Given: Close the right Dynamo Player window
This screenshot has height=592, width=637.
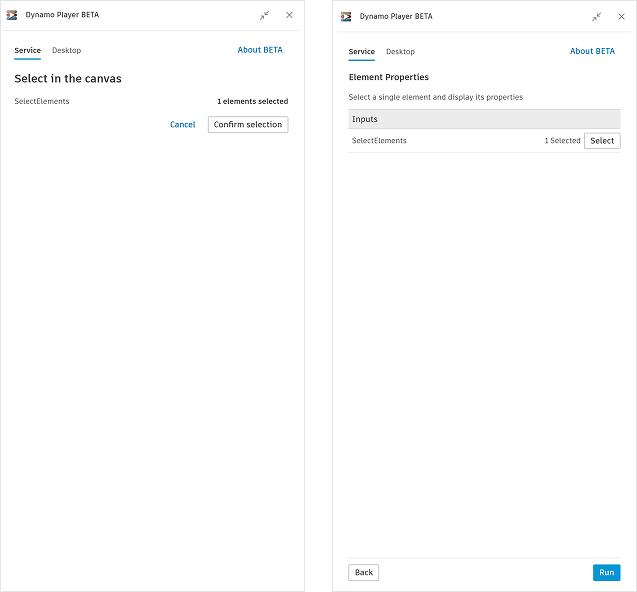Looking at the screenshot, I should pos(621,16).
